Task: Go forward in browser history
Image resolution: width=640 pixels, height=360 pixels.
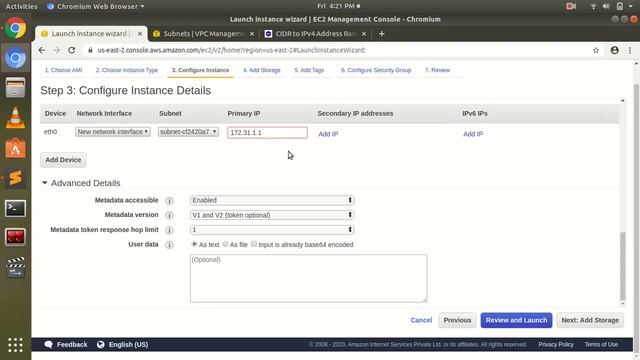Action: pyautogui.click(x=57, y=50)
